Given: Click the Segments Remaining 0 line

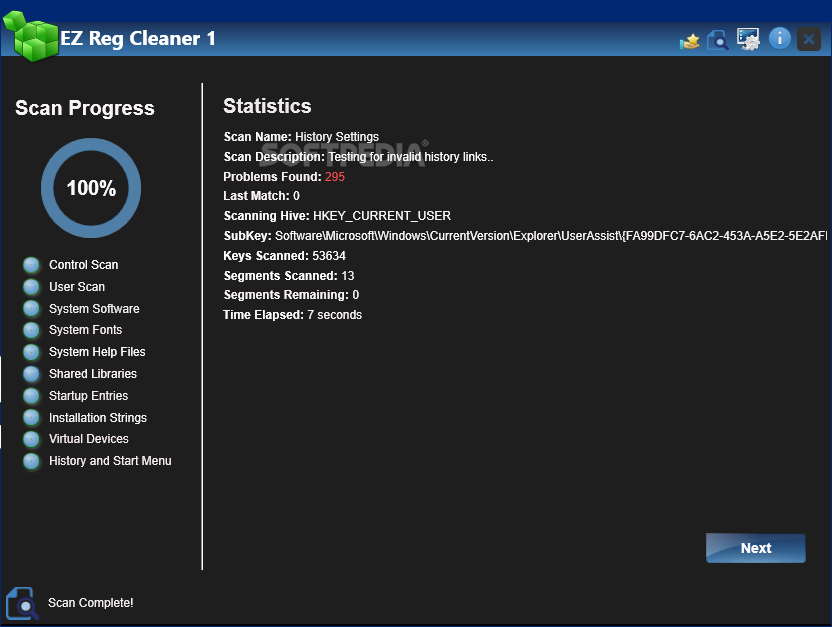Looking at the screenshot, I should point(291,295).
